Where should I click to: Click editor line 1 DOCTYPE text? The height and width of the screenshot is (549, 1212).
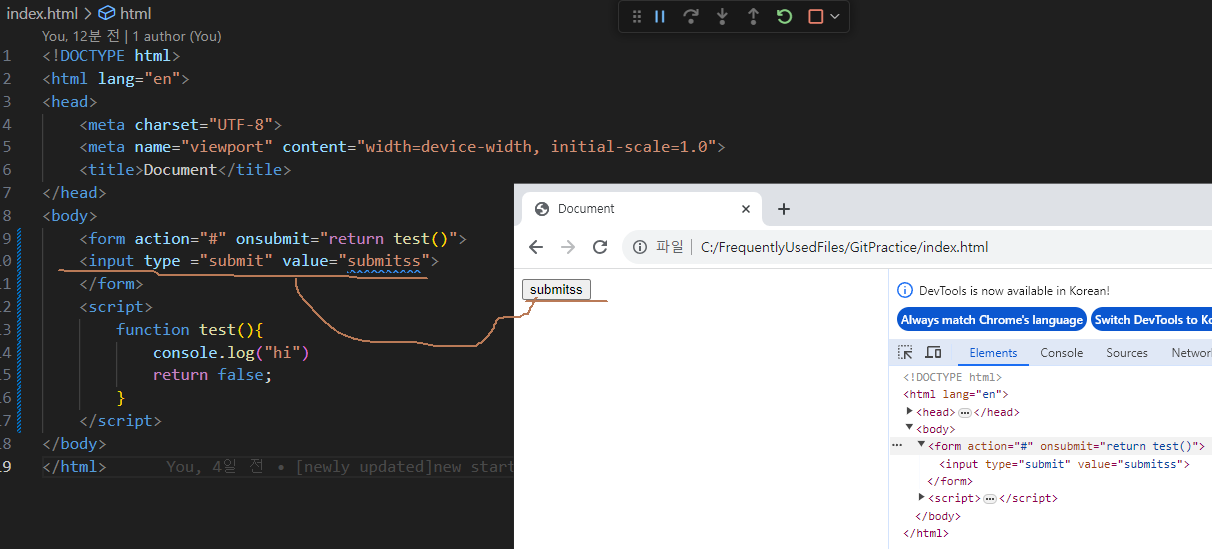click(111, 55)
